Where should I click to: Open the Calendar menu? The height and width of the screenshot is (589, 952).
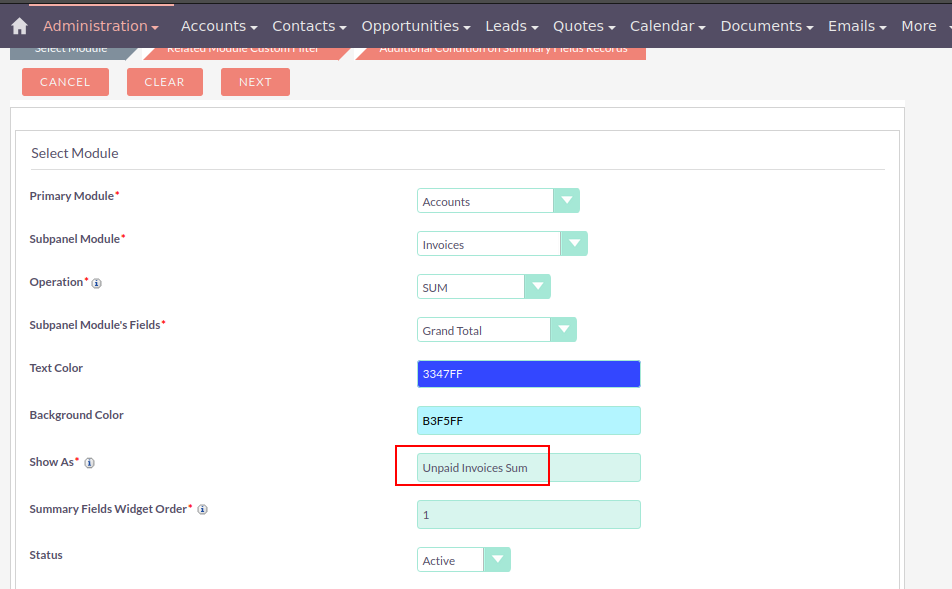coord(667,26)
